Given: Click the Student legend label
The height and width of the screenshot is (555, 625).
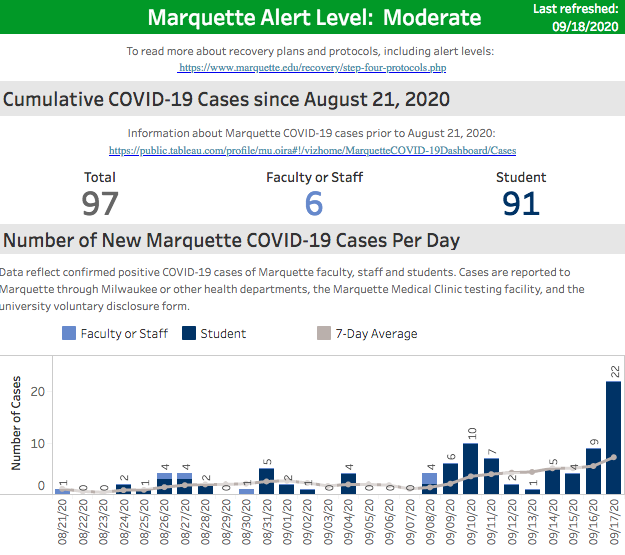Looking at the screenshot, I should (223, 333).
